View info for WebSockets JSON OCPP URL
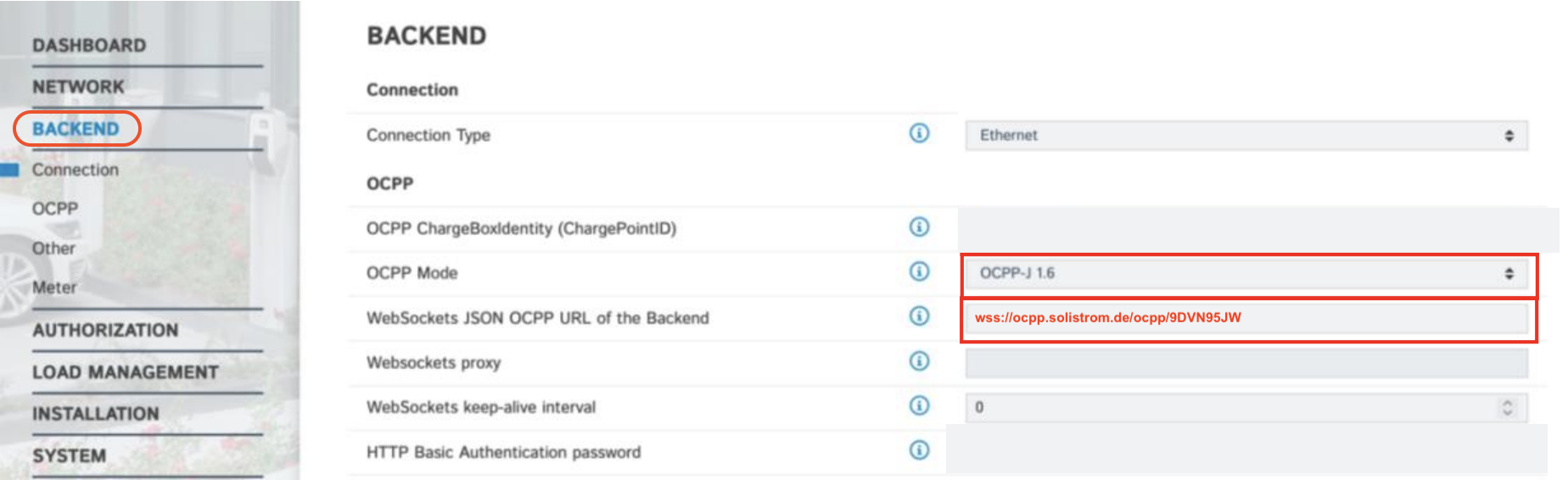This screenshot has height=480, width=1568. [919, 316]
